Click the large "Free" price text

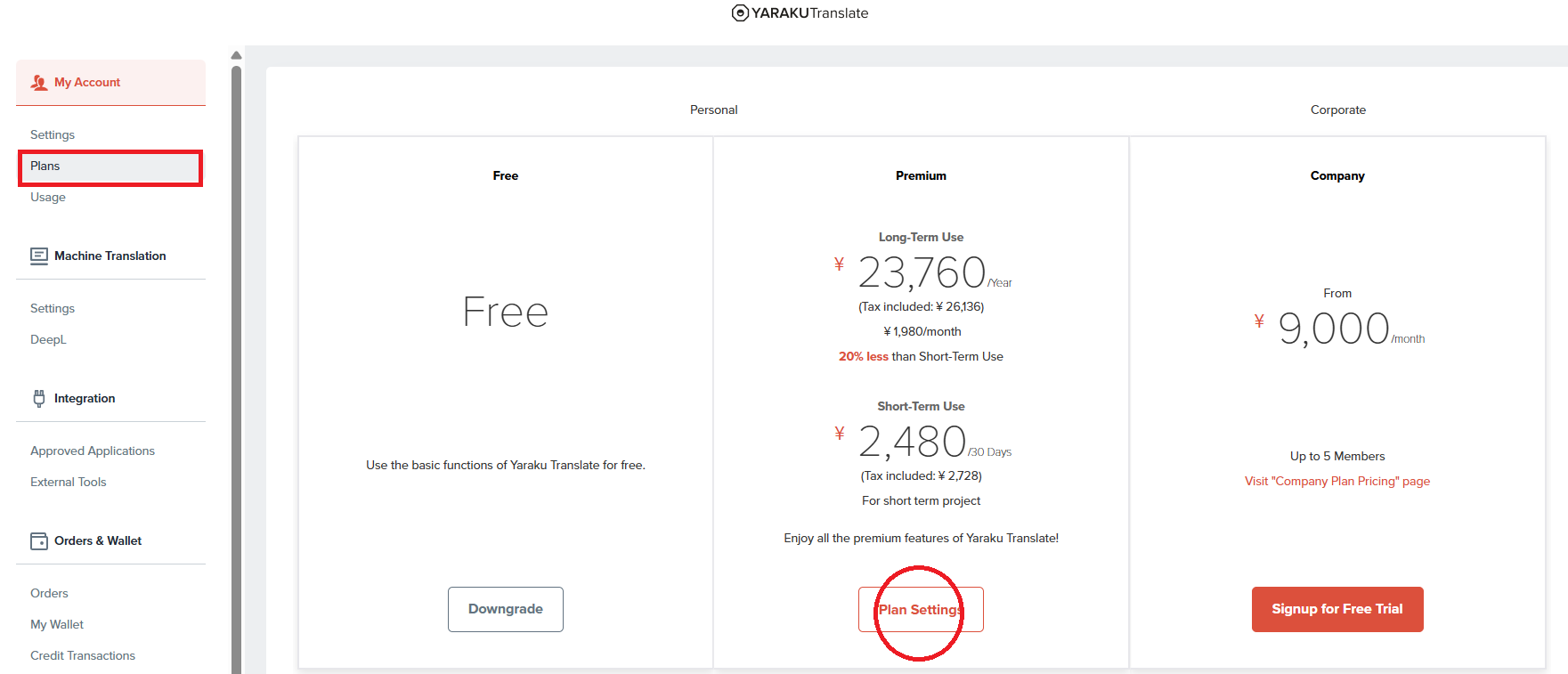coord(506,313)
